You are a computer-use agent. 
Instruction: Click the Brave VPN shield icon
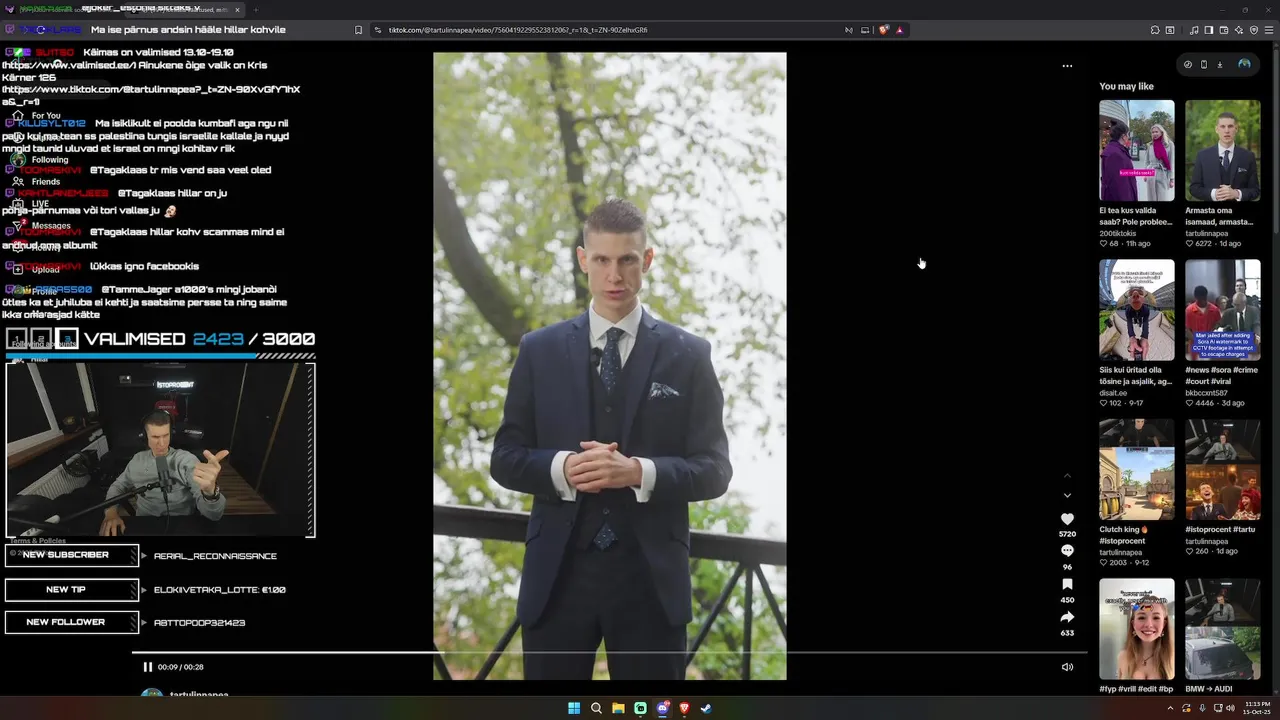coord(1254,30)
